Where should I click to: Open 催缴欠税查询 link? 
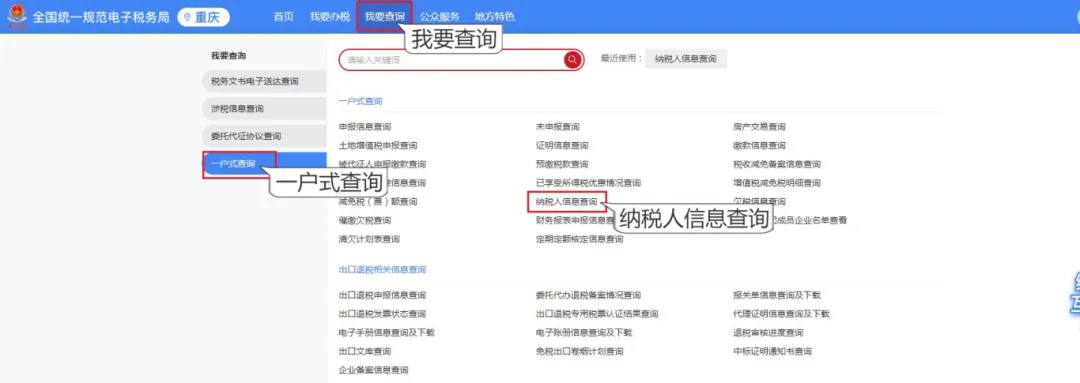pyautogui.click(x=364, y=220)
